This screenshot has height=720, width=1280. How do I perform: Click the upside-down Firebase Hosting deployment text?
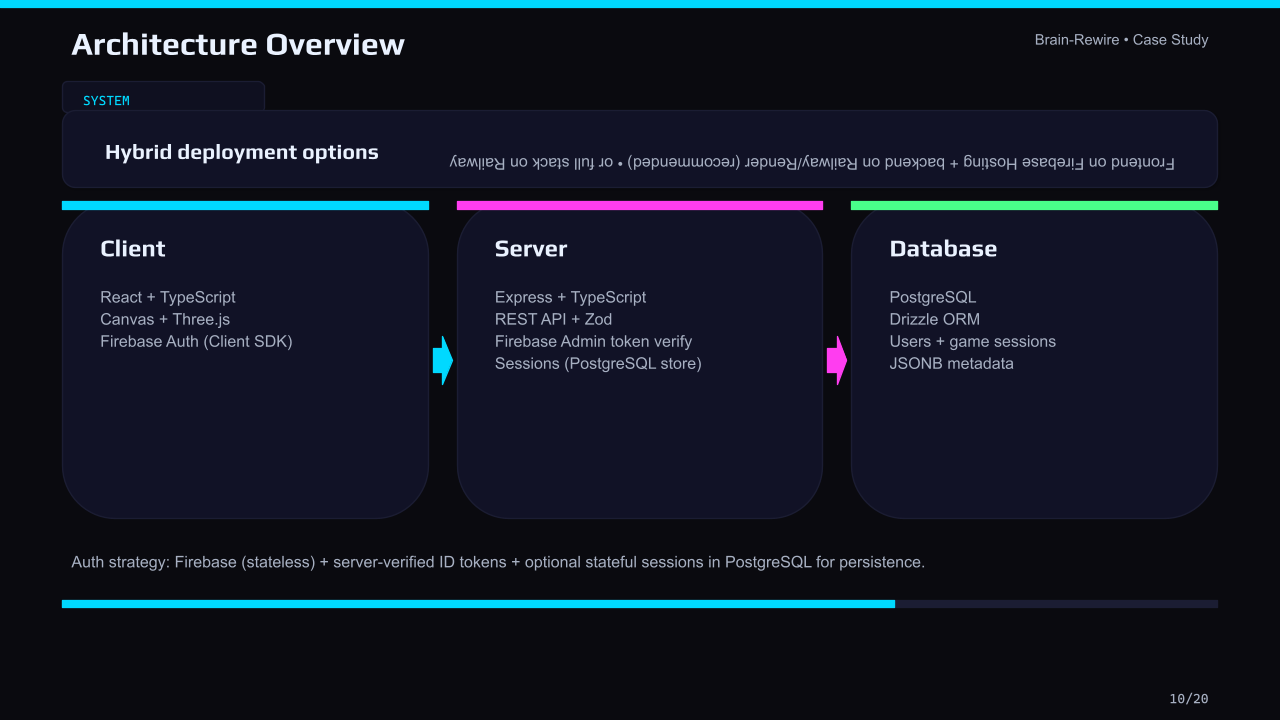pos(812,162)
